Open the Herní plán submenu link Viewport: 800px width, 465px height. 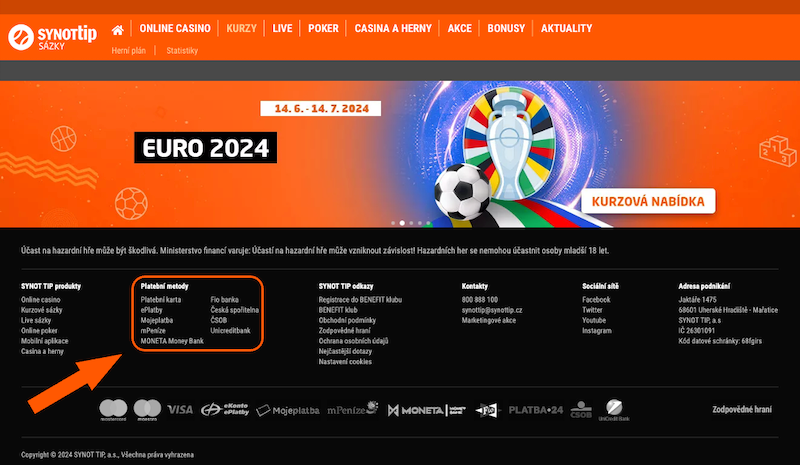pyautogui.click(x=129, y=51)
